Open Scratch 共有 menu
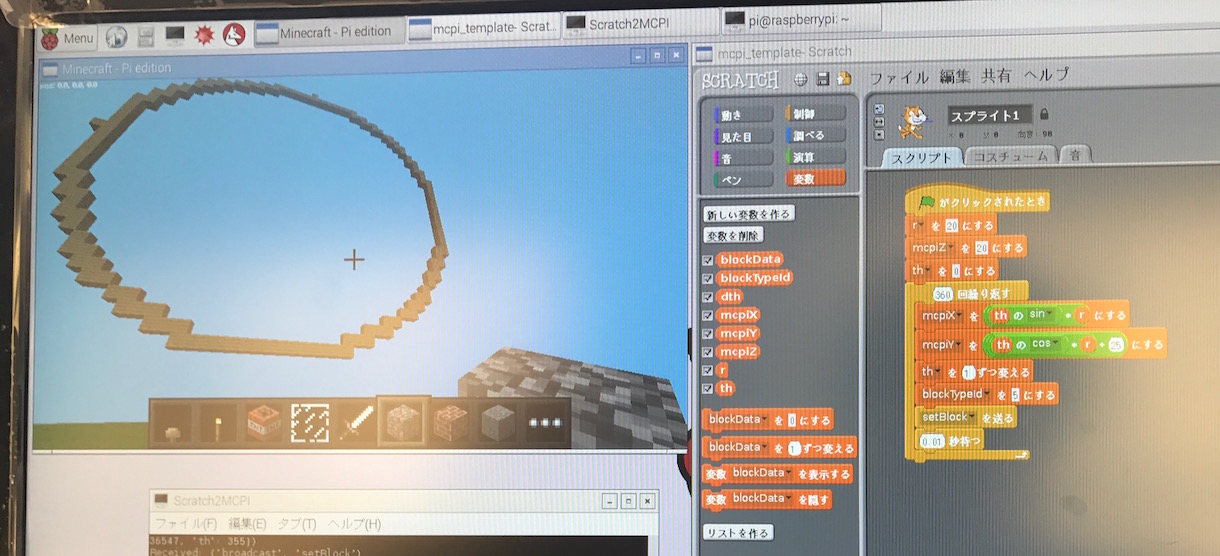 click(997, 75)
